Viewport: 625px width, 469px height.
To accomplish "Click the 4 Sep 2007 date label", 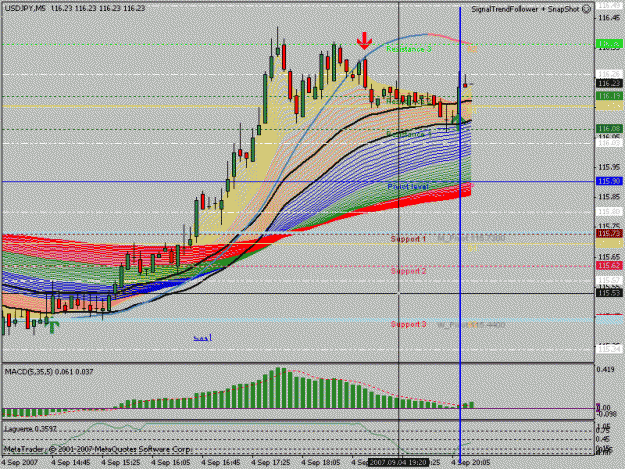I will click(x=20, y=463).
